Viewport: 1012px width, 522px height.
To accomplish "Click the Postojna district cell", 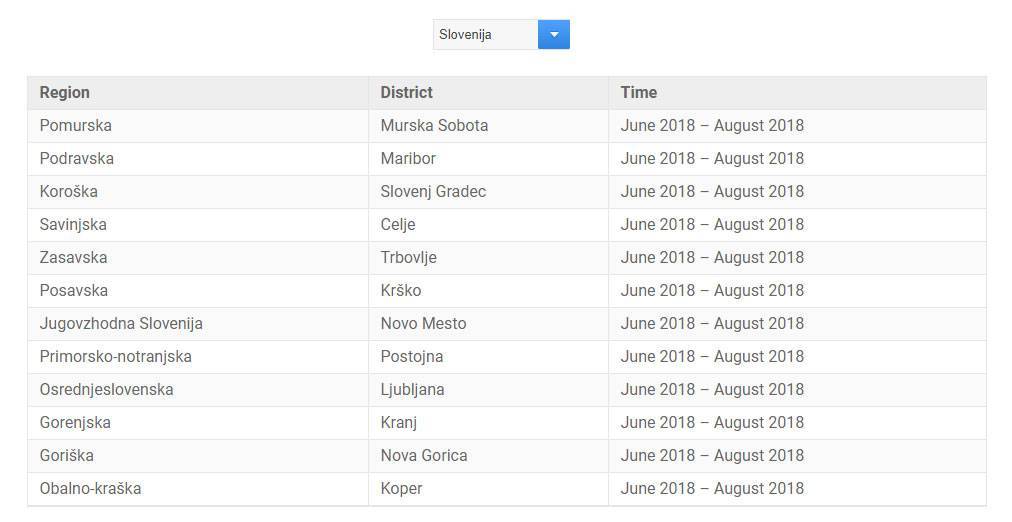I will click(x=412, y=357).
